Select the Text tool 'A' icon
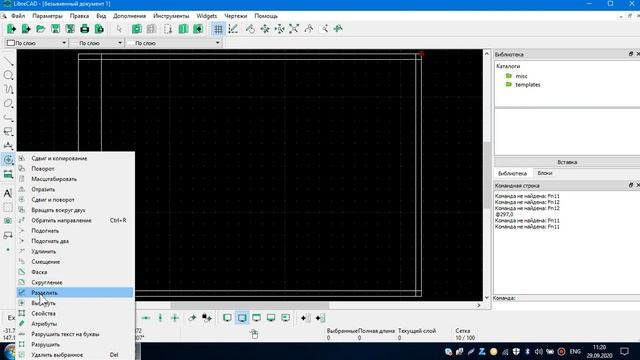The width and height of the screenshot is (640, 360). [x=8, y=193]
